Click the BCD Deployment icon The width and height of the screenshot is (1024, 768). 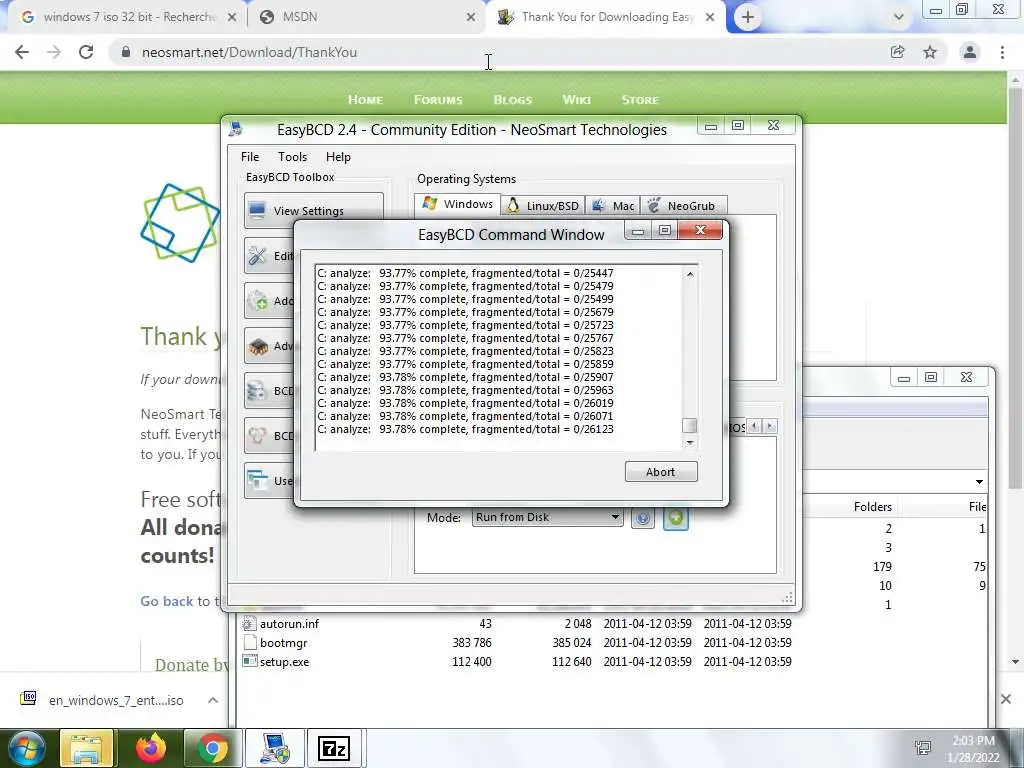pyautogui.click(x=257, y=436)
